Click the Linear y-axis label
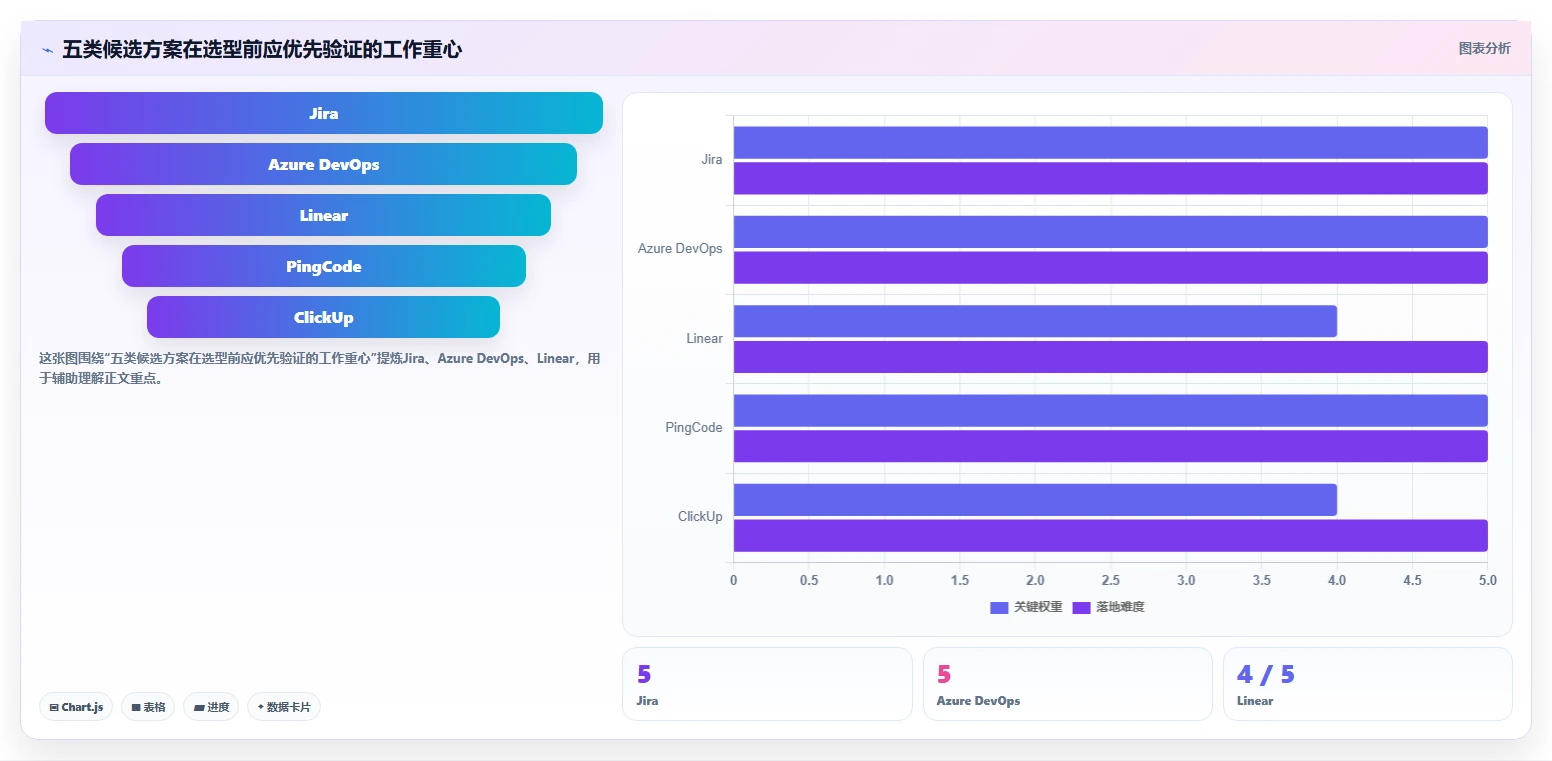 pos(704,339)
